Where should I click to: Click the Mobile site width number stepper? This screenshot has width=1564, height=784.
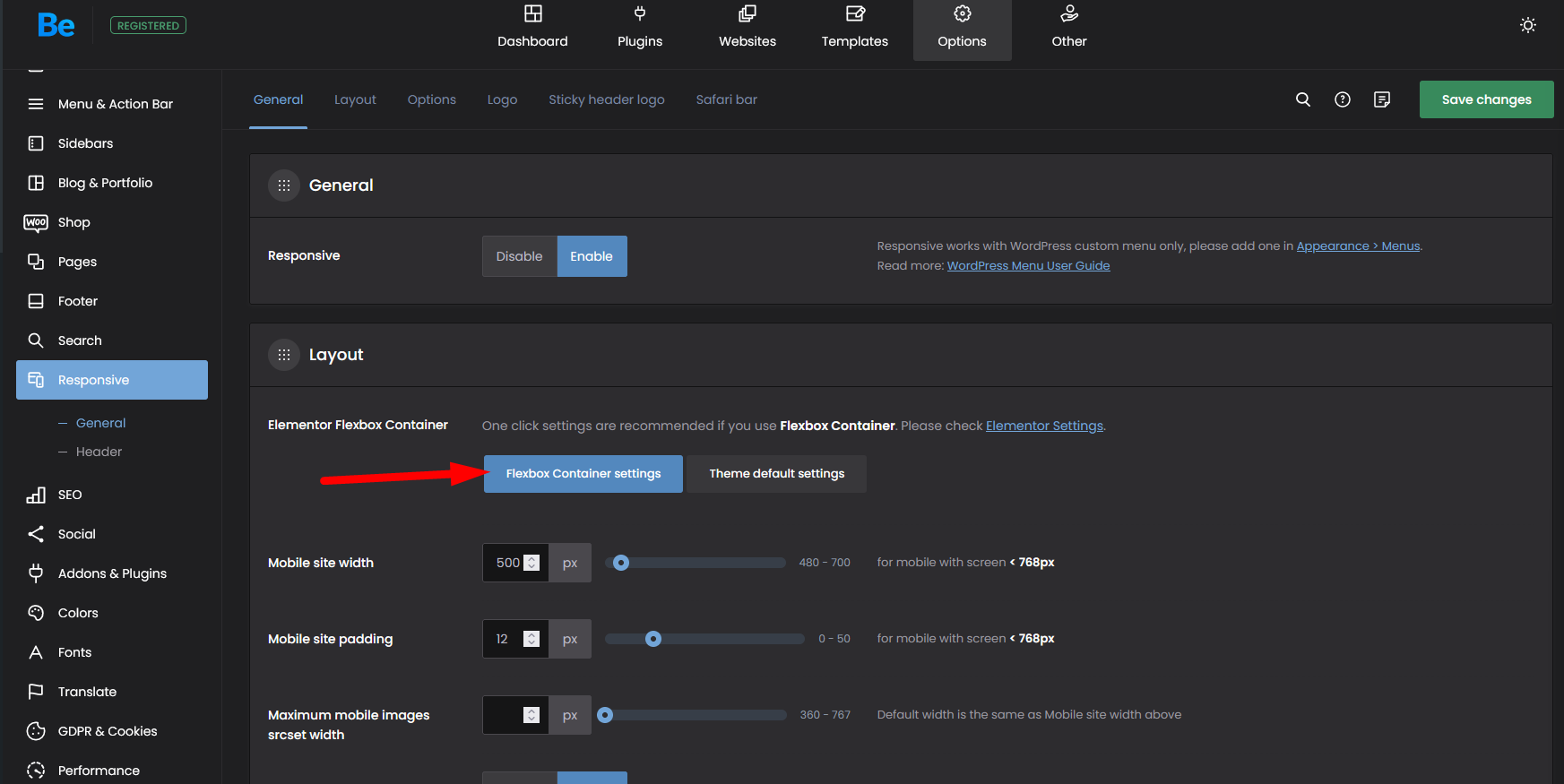[531, 563]
